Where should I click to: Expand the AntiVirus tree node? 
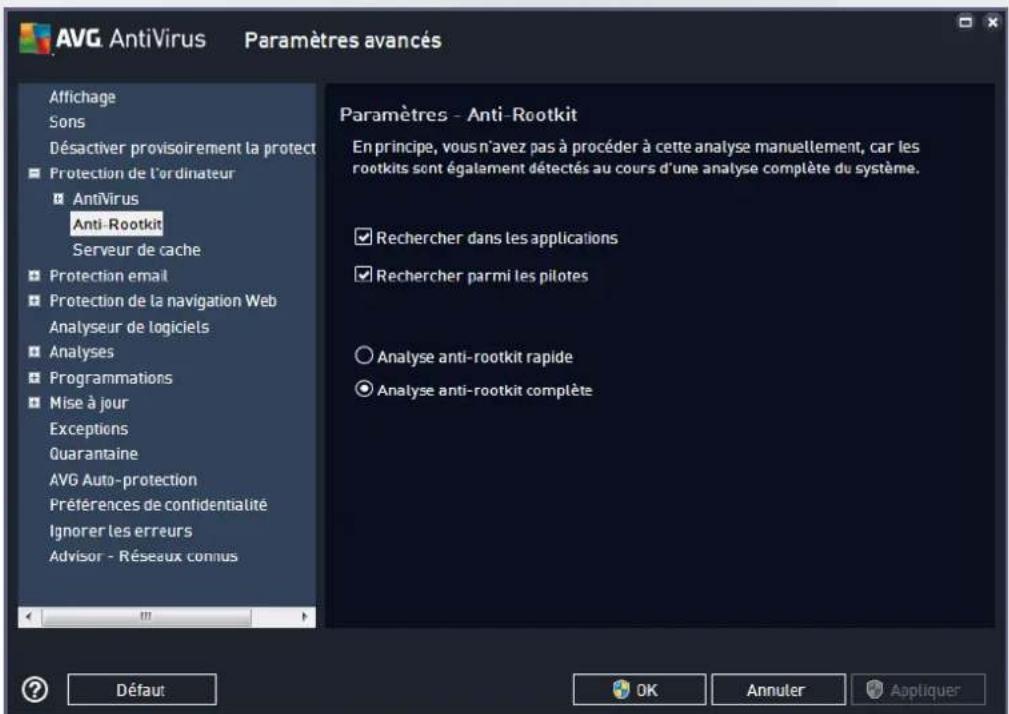59,199
